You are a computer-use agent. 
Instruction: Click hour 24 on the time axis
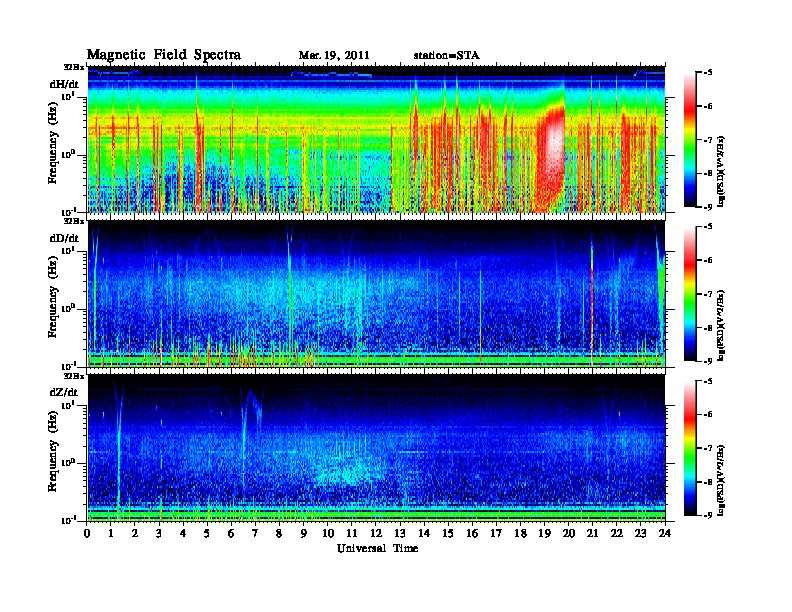(665, 533)
